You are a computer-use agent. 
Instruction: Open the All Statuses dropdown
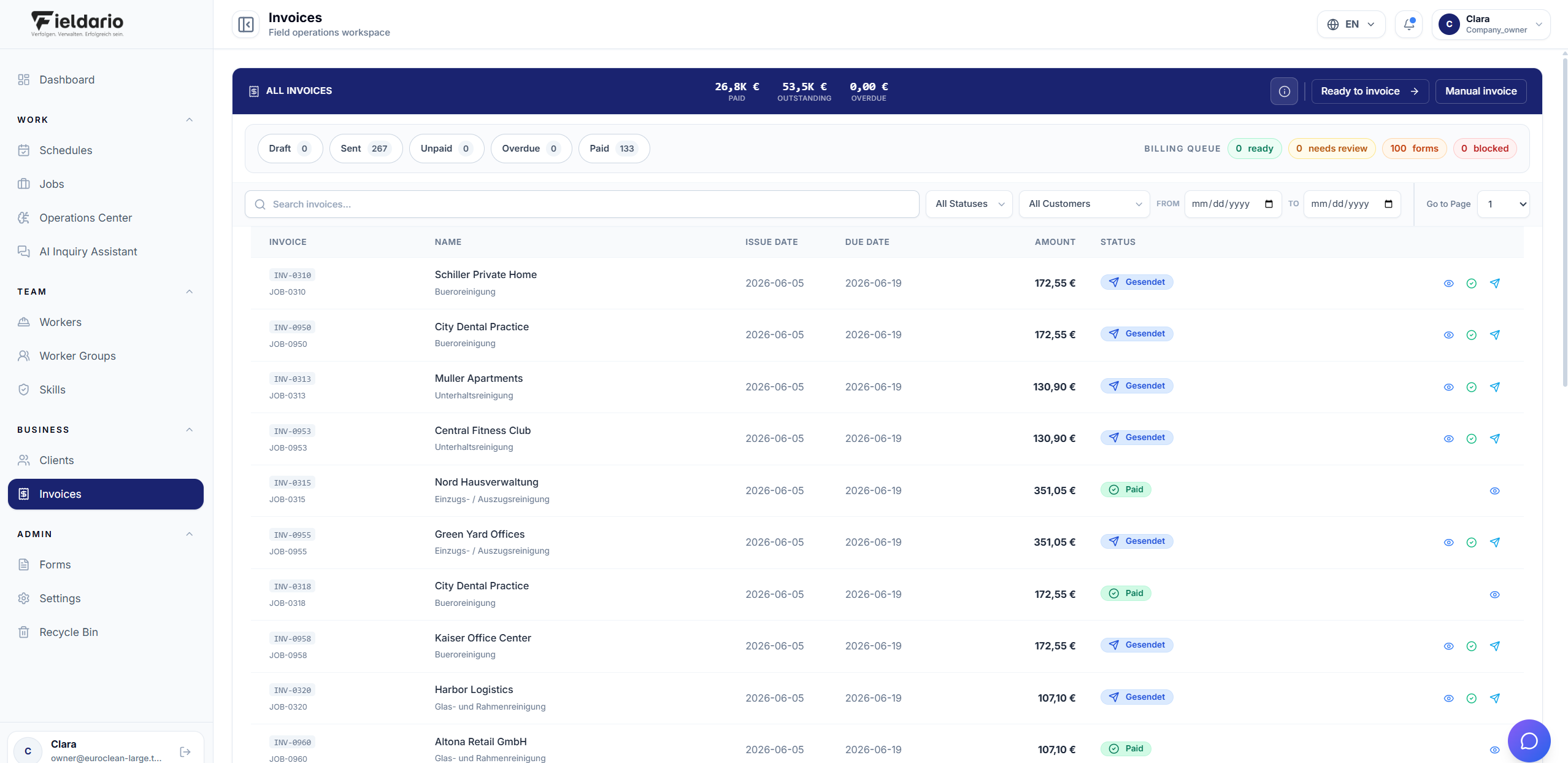pos(969,204)
